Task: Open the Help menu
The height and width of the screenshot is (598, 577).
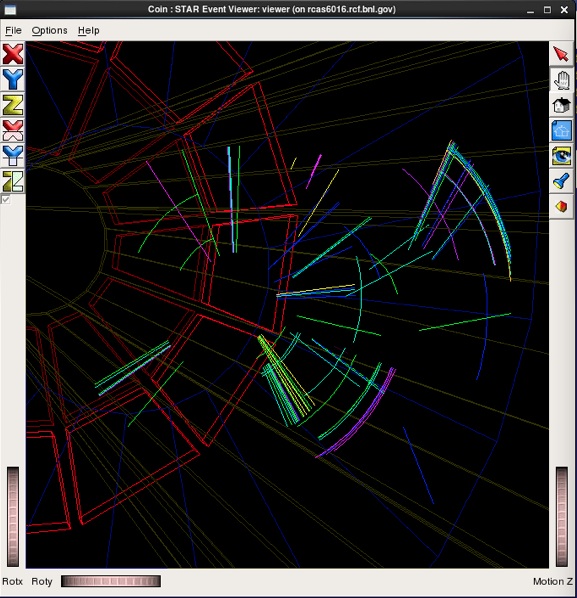Action: 88,31
